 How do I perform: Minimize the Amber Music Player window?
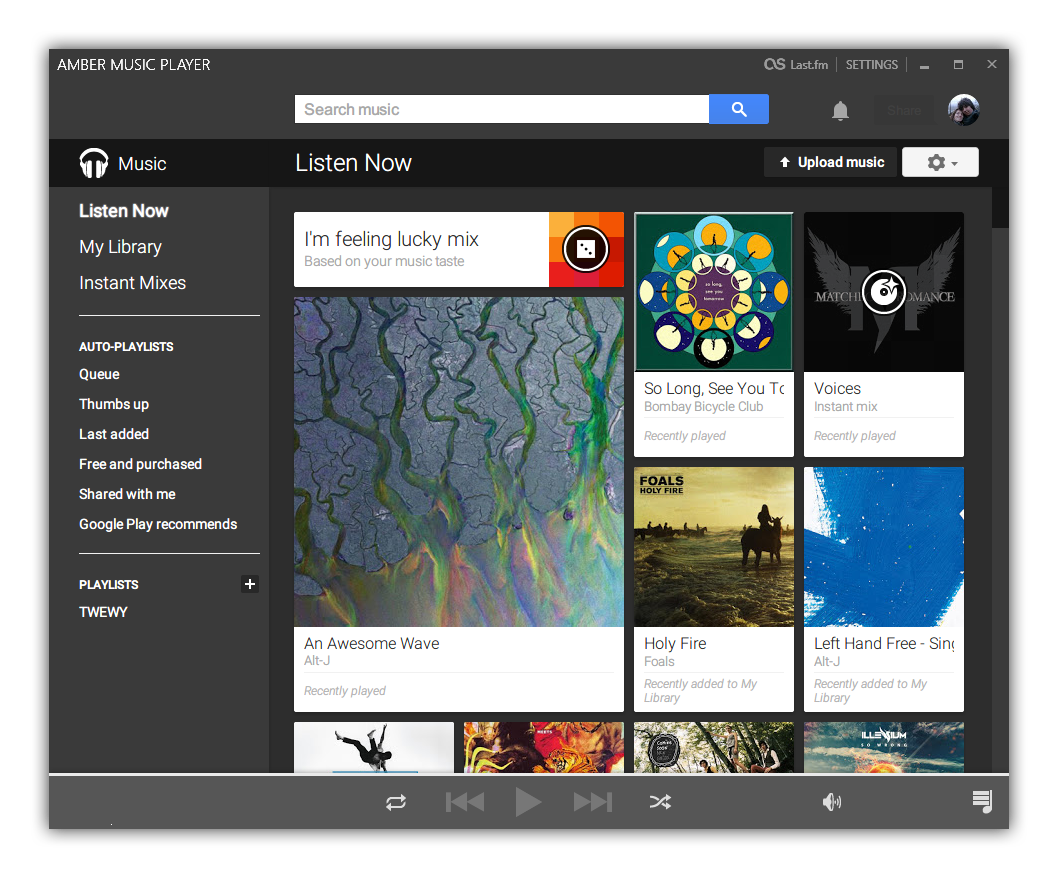coord(924,65)
